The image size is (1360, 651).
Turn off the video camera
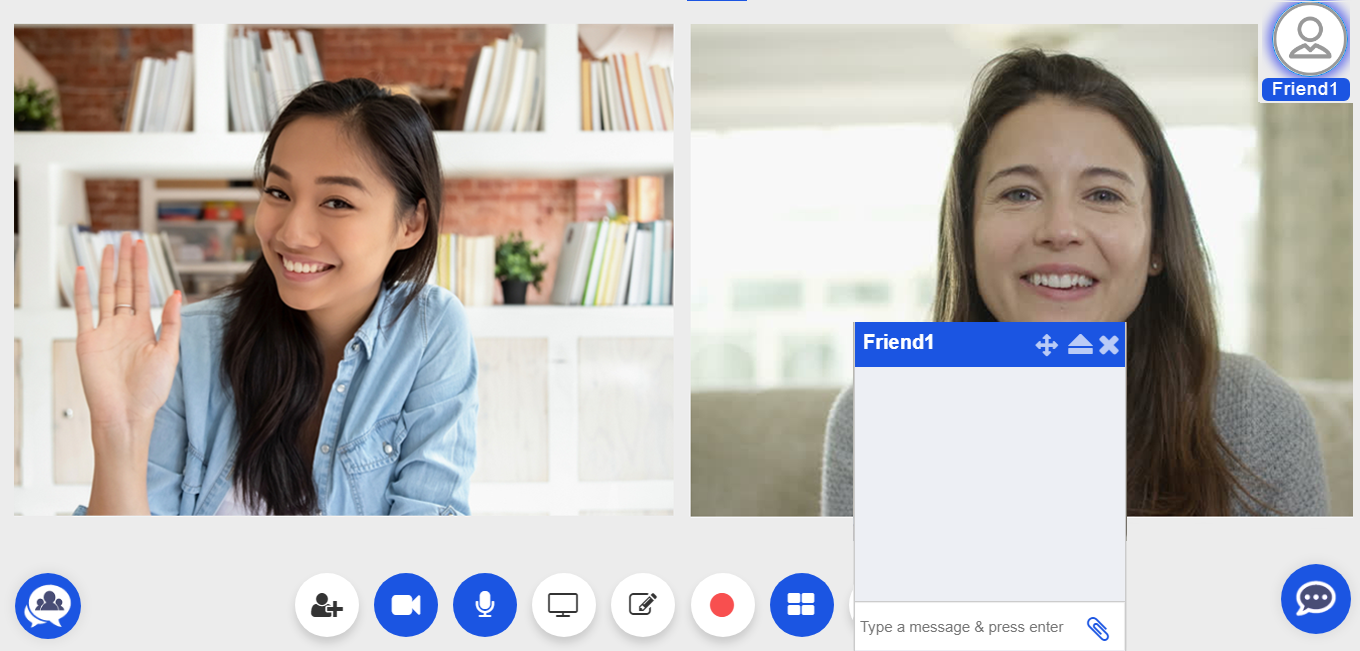406,605
